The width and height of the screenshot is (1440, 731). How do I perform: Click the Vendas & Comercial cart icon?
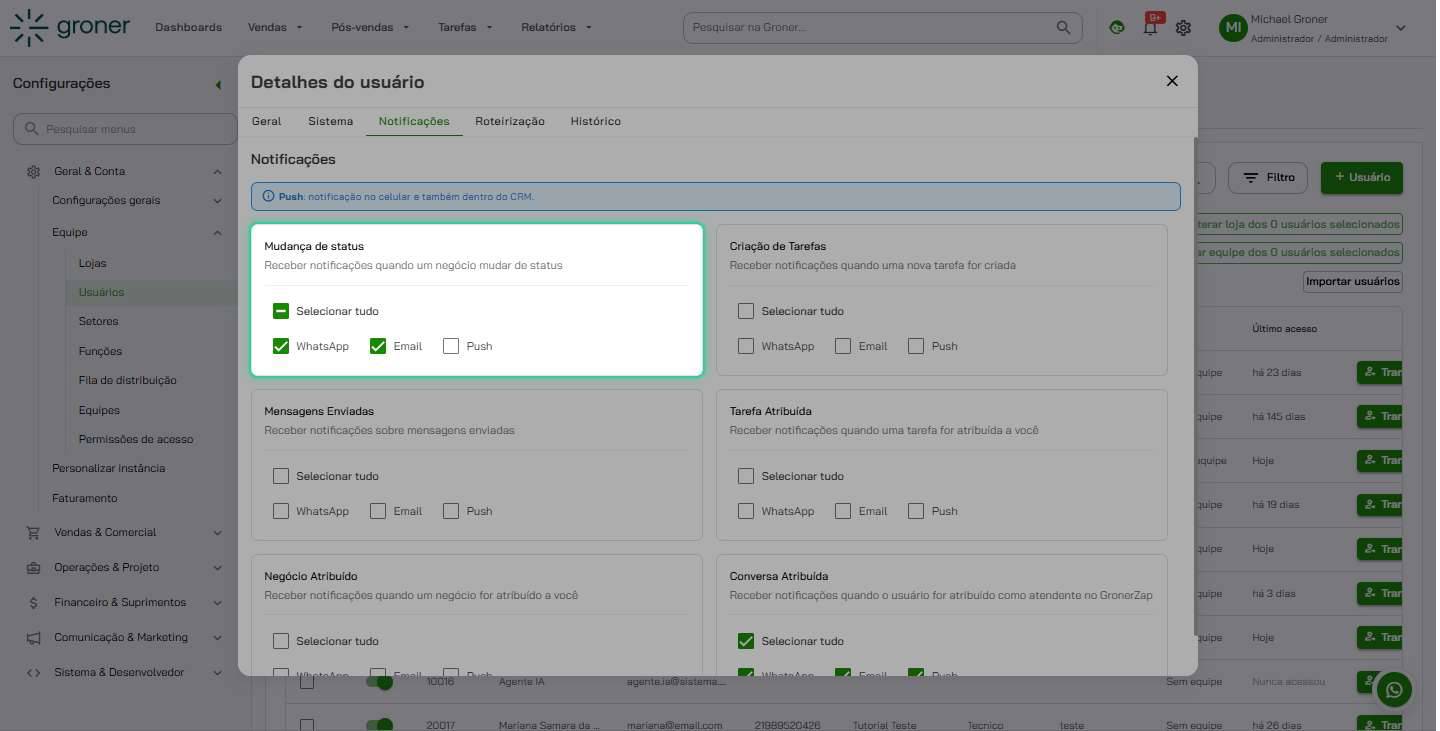[x=34, y=532]
